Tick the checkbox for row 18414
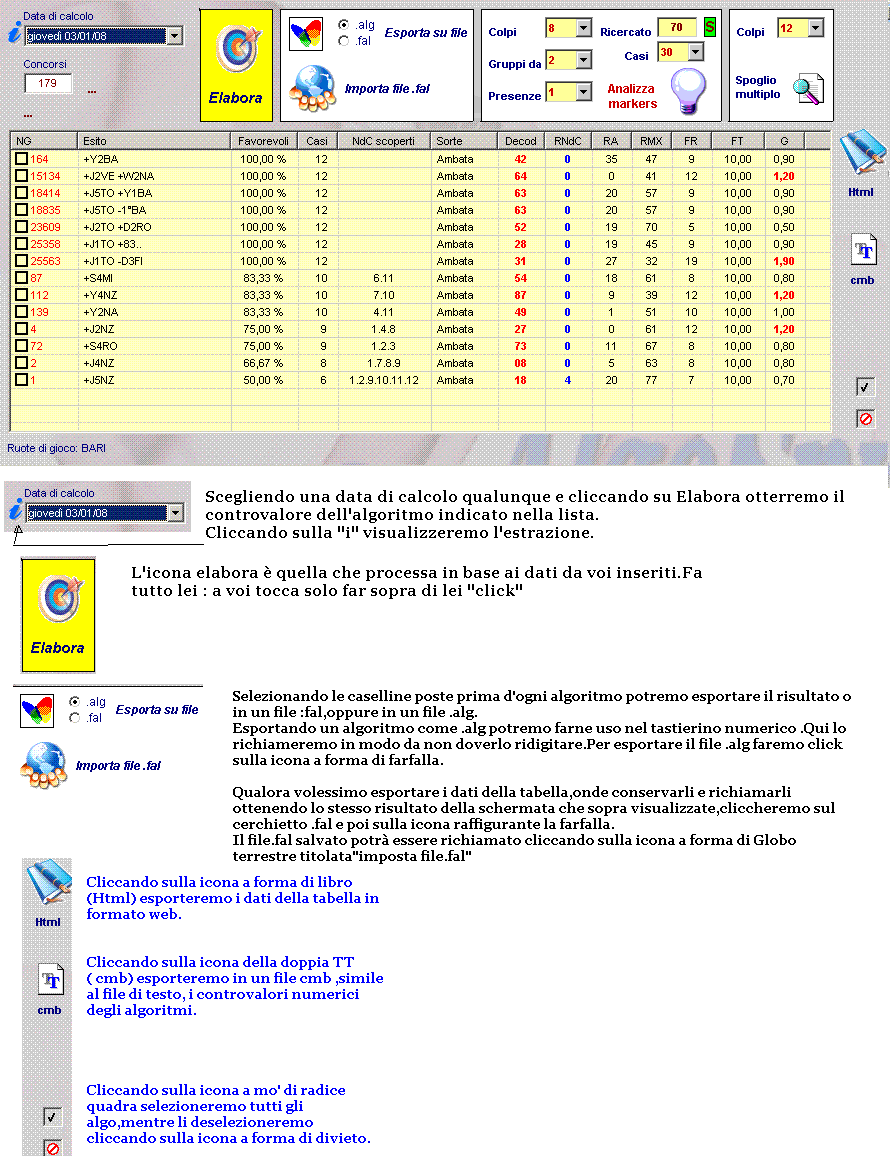The height and width of the screenshot is (1159, 890). (21, 192)
